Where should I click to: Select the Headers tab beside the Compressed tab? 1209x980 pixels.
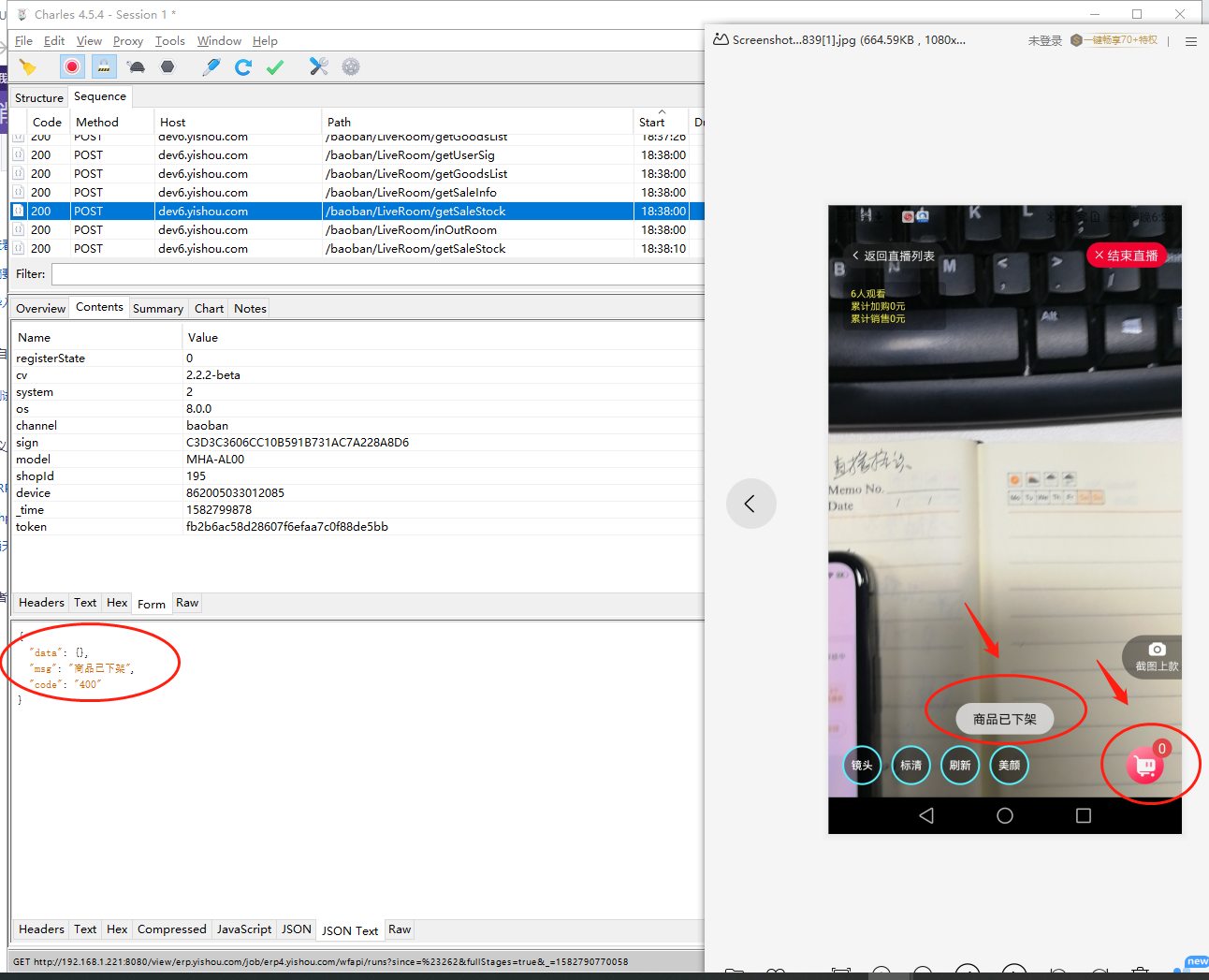pyautogui.click(x=41, y=929)
